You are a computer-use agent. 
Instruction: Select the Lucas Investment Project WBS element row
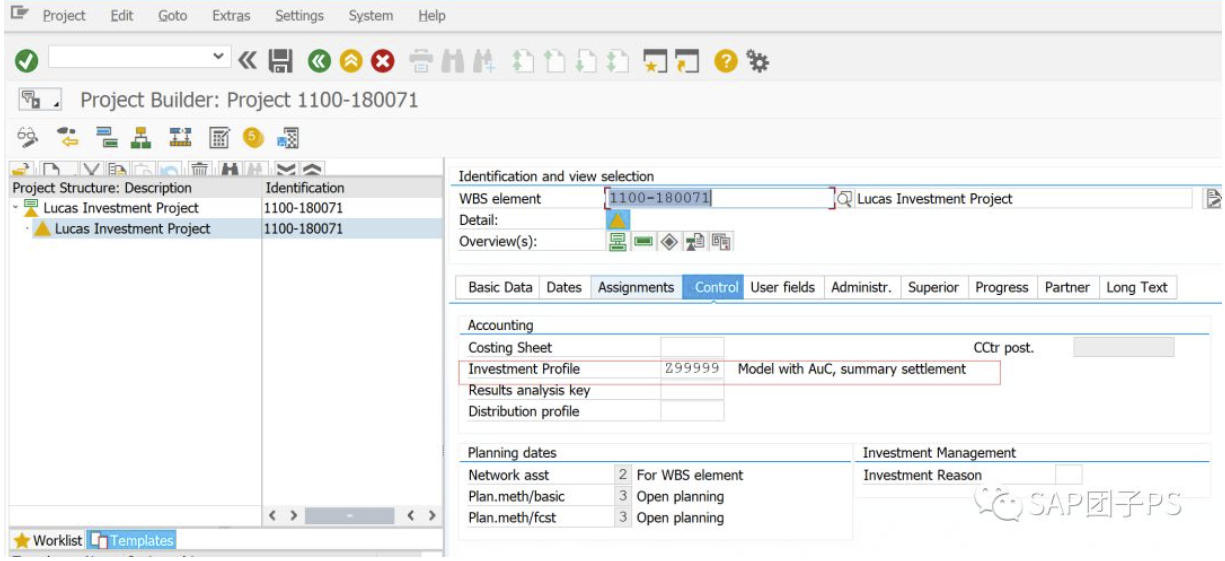[x=225, y=229]
